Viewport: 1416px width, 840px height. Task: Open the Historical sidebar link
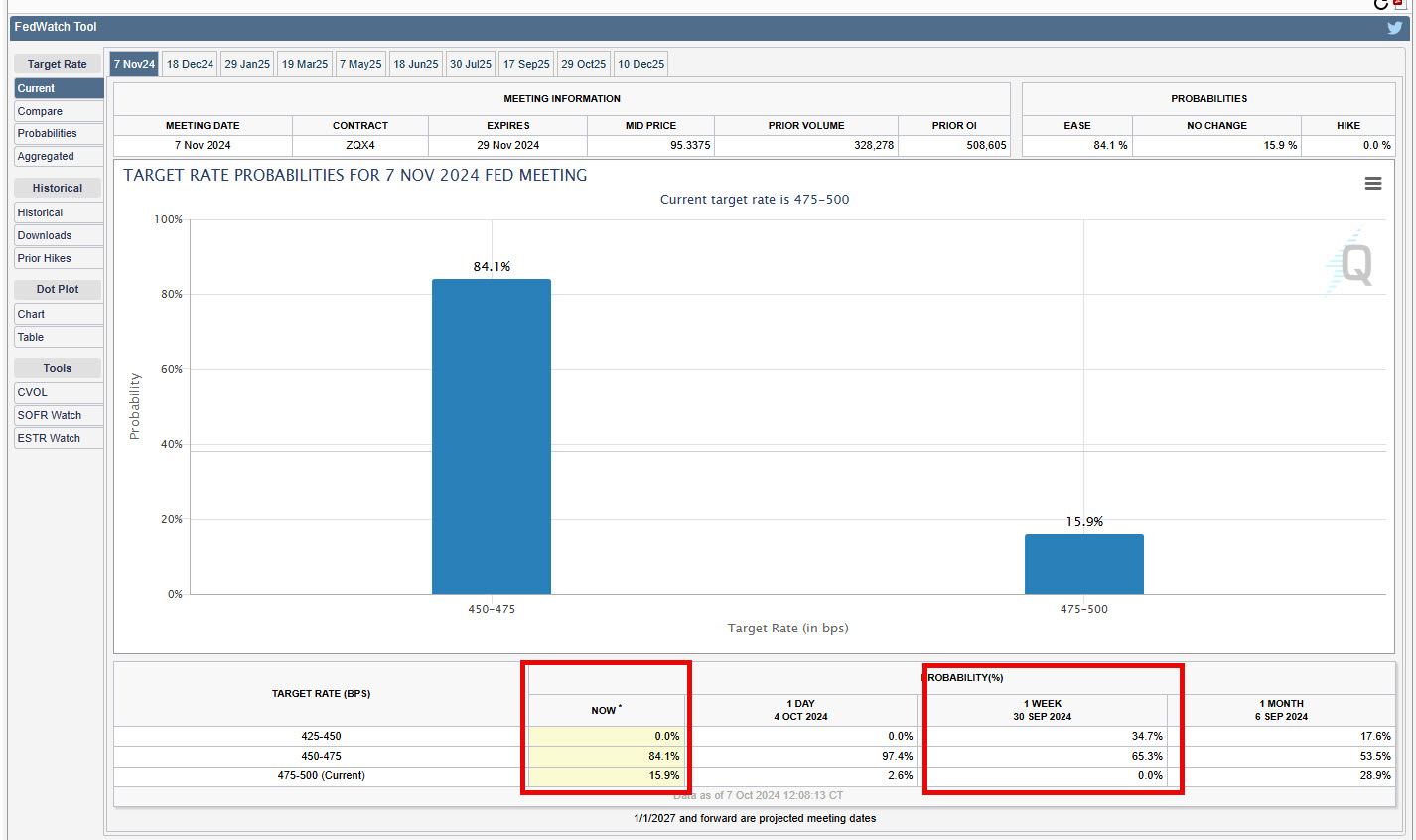59,212
